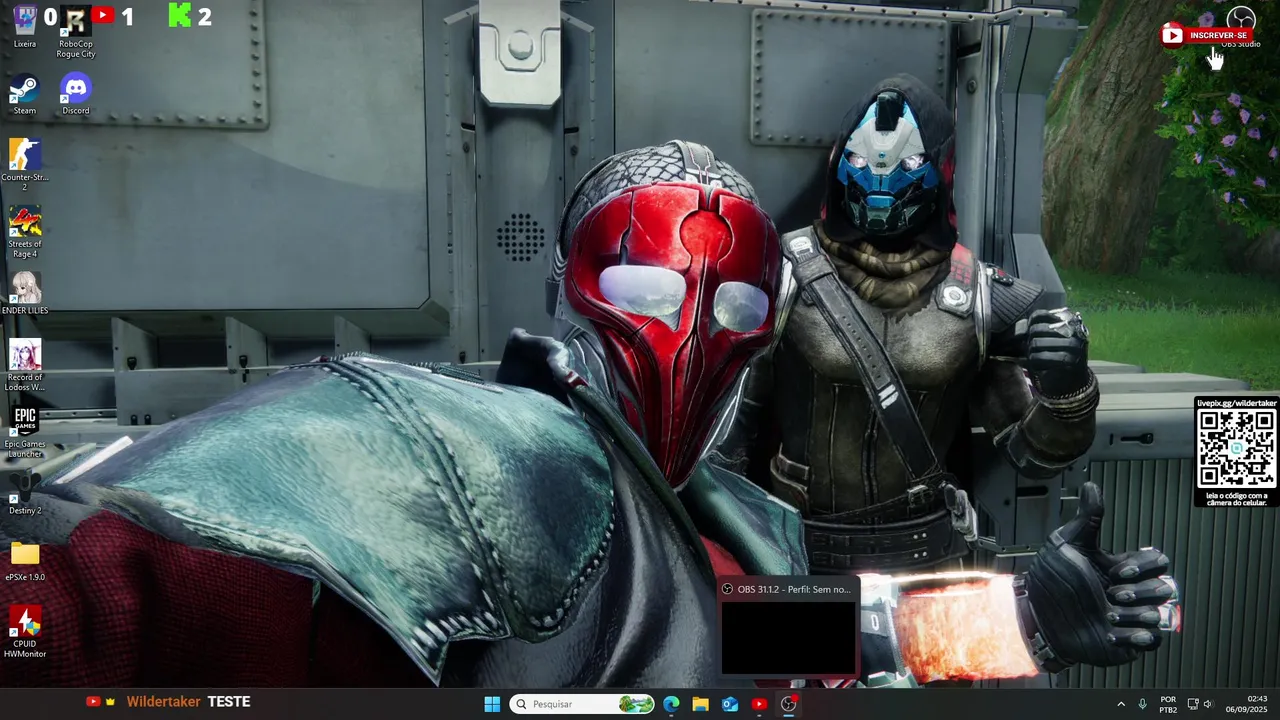
Task: Select the Destiny 2 desktop shortcut
Action: (x=25, y=494)
